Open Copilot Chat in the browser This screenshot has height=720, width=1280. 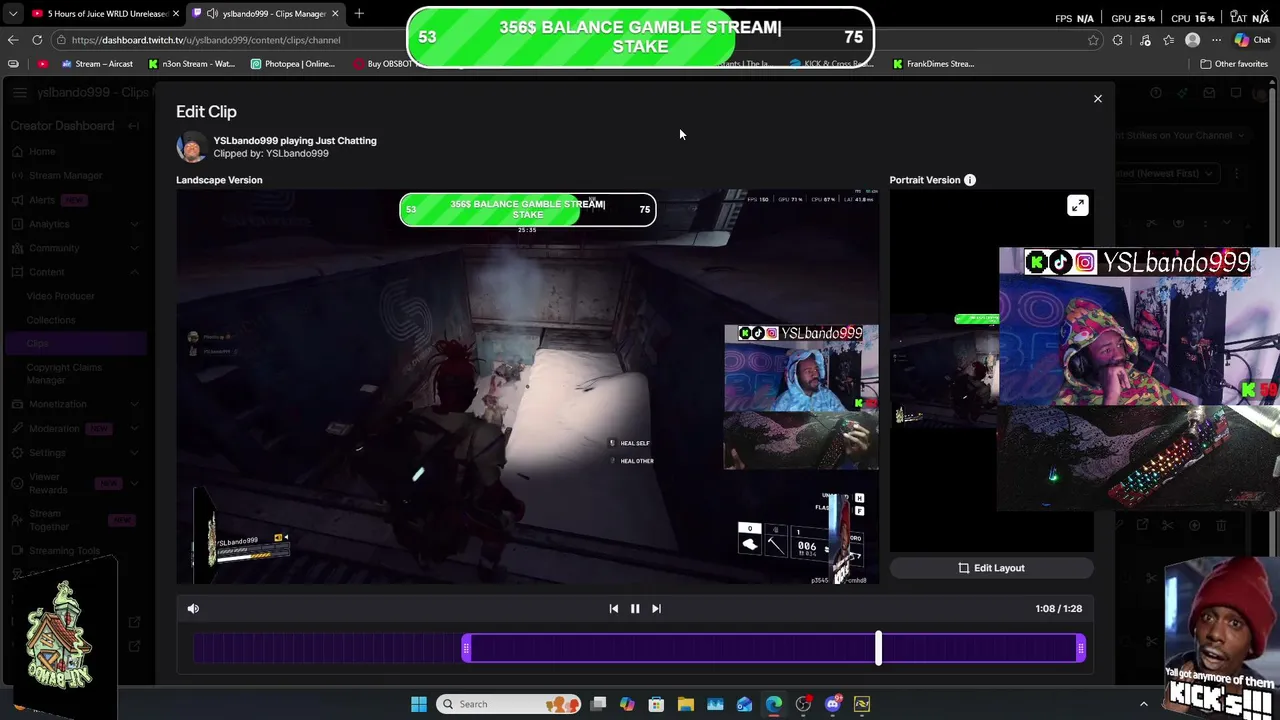click(x=1252, y=40)
